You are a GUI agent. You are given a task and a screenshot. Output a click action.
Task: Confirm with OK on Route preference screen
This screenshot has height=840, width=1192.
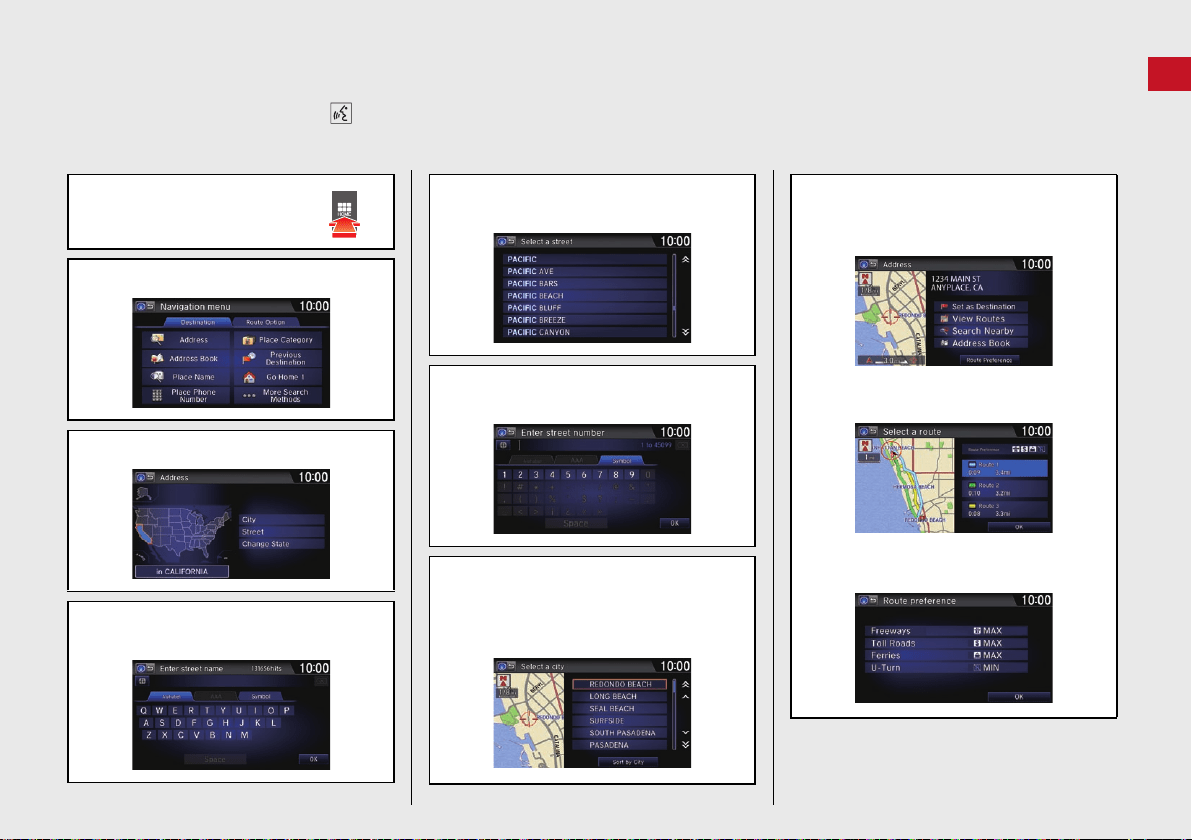click(1019, 696)
